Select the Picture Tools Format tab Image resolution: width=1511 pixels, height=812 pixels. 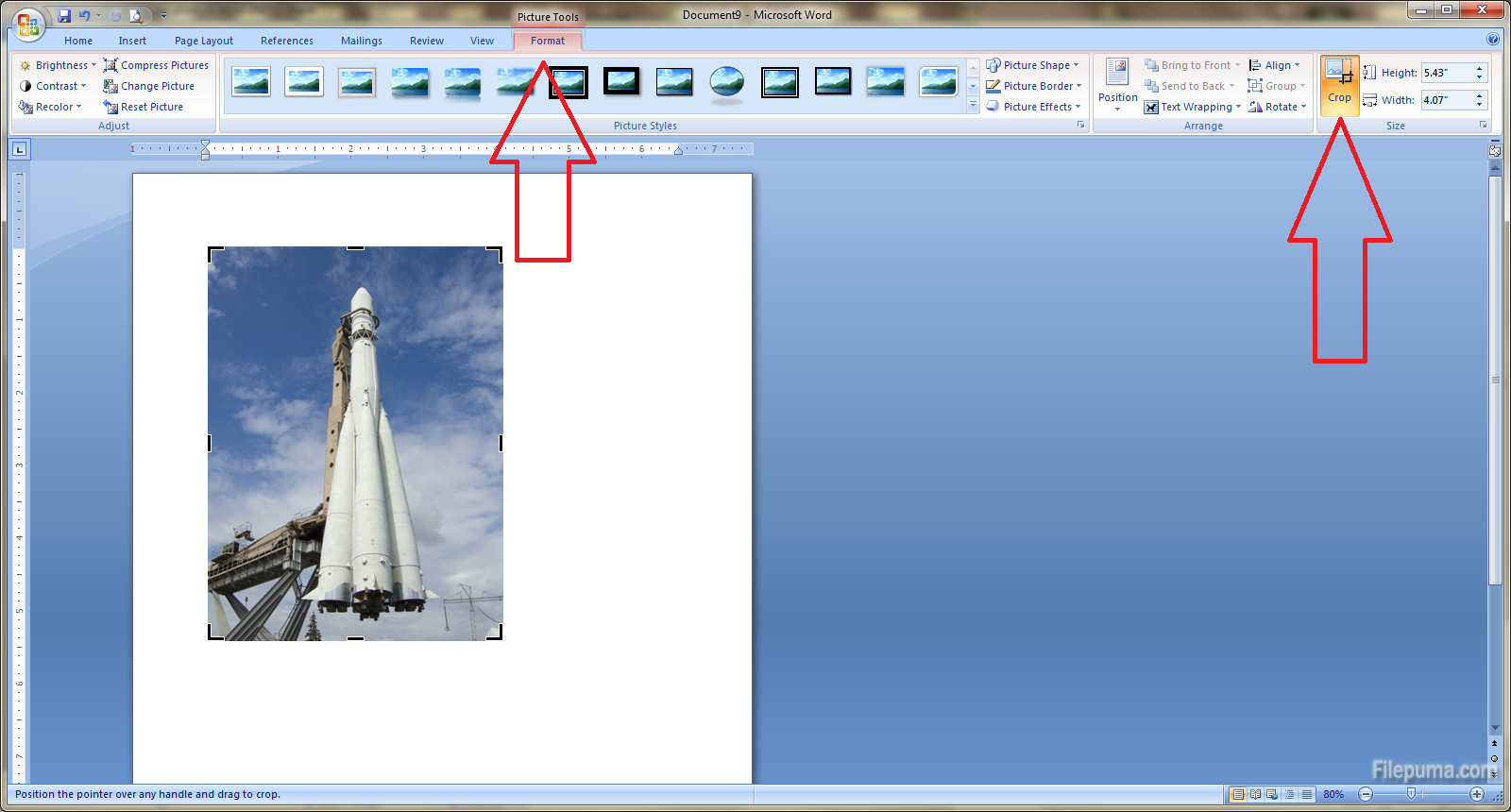coord(548,41)
